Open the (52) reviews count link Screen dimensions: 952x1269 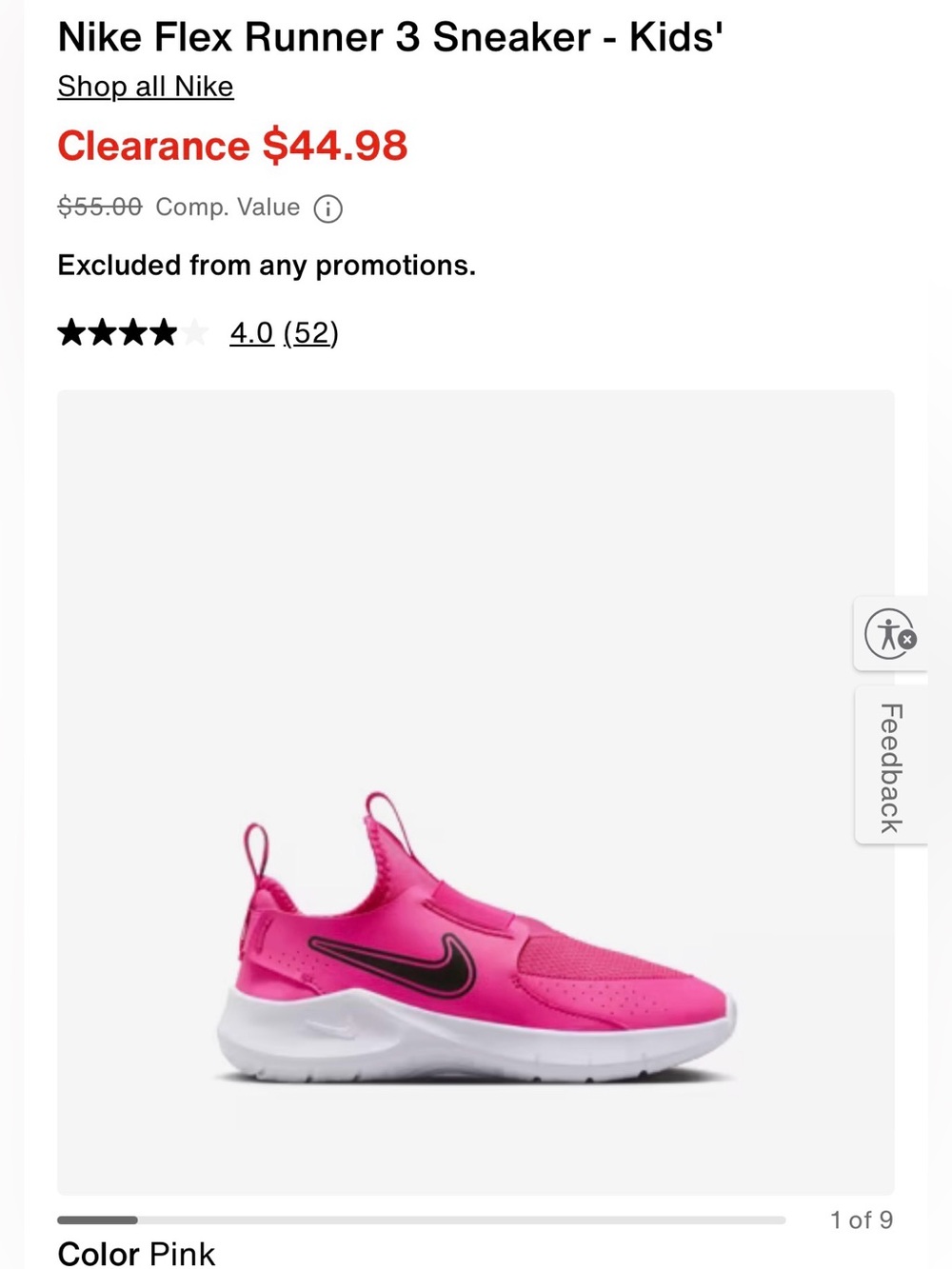click(311, 333)
